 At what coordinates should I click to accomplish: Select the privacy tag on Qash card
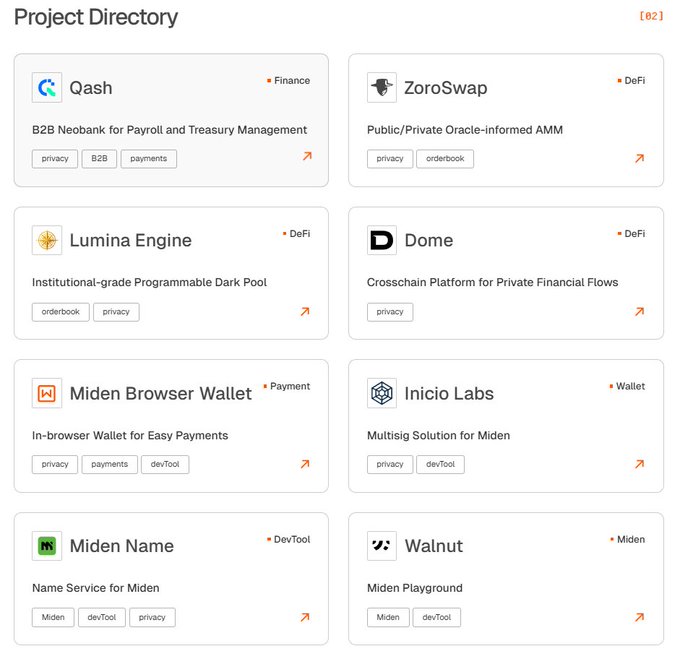pyautogui.click(x=55, y=159)
